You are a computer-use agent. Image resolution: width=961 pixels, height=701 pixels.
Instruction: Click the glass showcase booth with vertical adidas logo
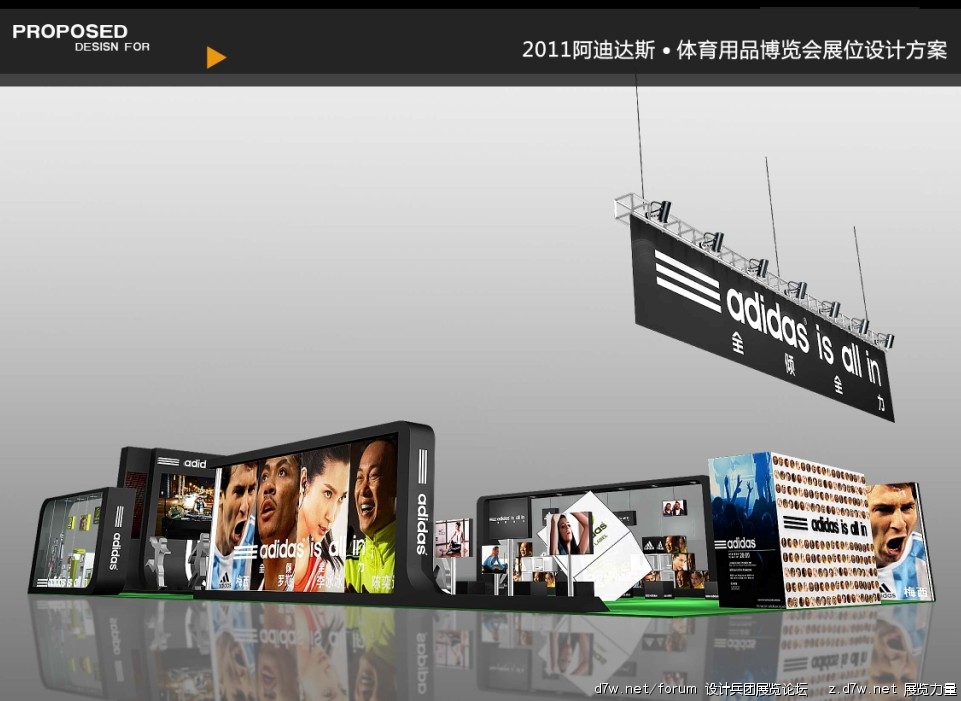pos(82,540)
